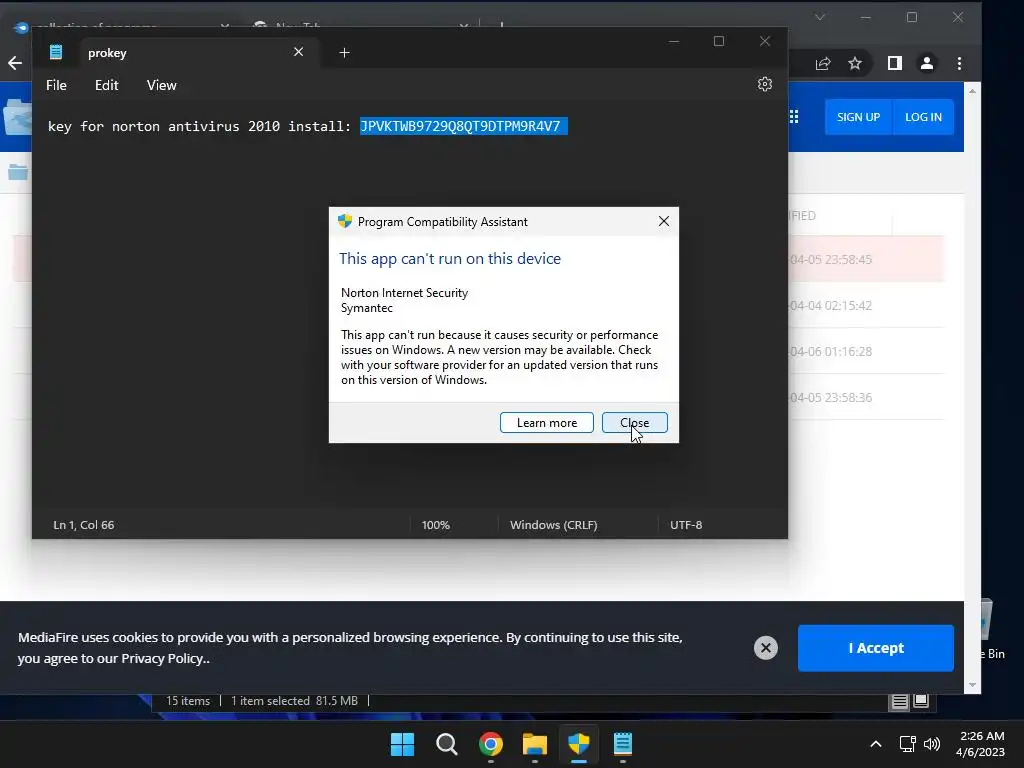Viewport: 1024px width, 768px height.
Task: Click the Ln 1, Col 66 status entry
Action: [x=84, y=525]
